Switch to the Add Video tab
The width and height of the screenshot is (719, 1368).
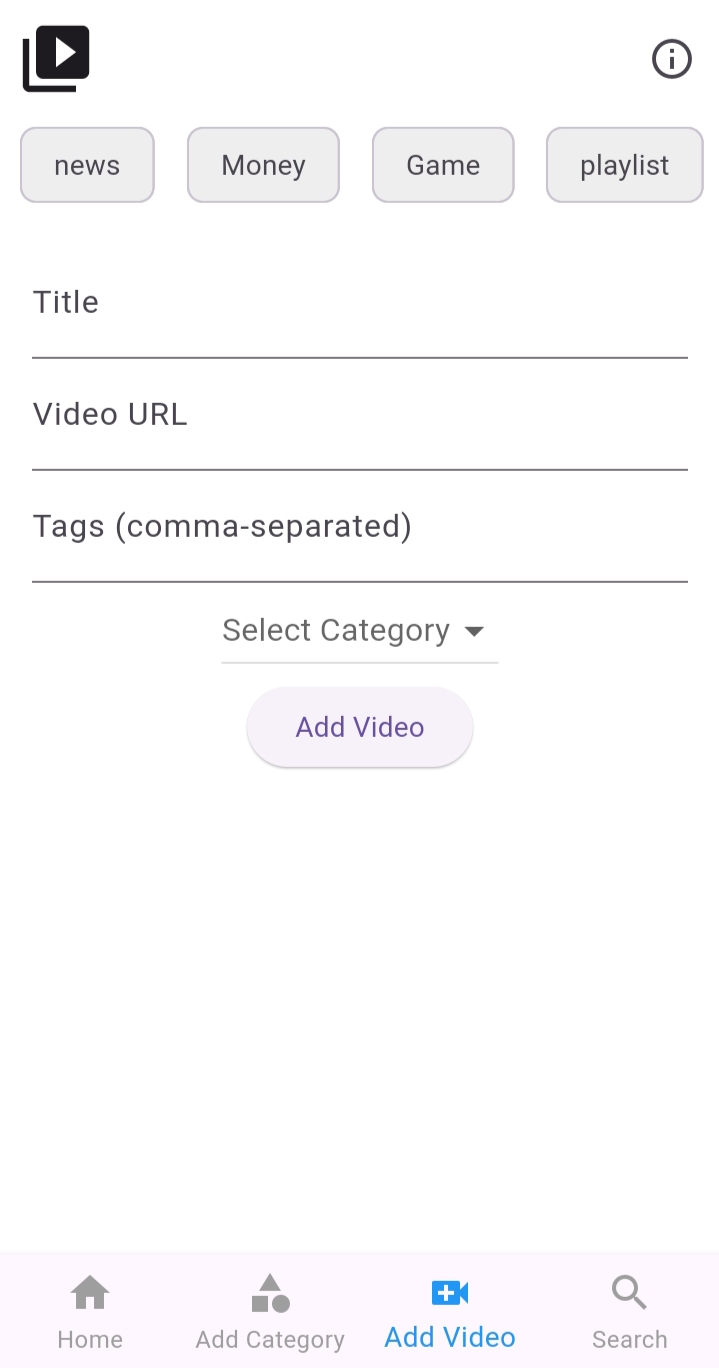[449, 1310]
